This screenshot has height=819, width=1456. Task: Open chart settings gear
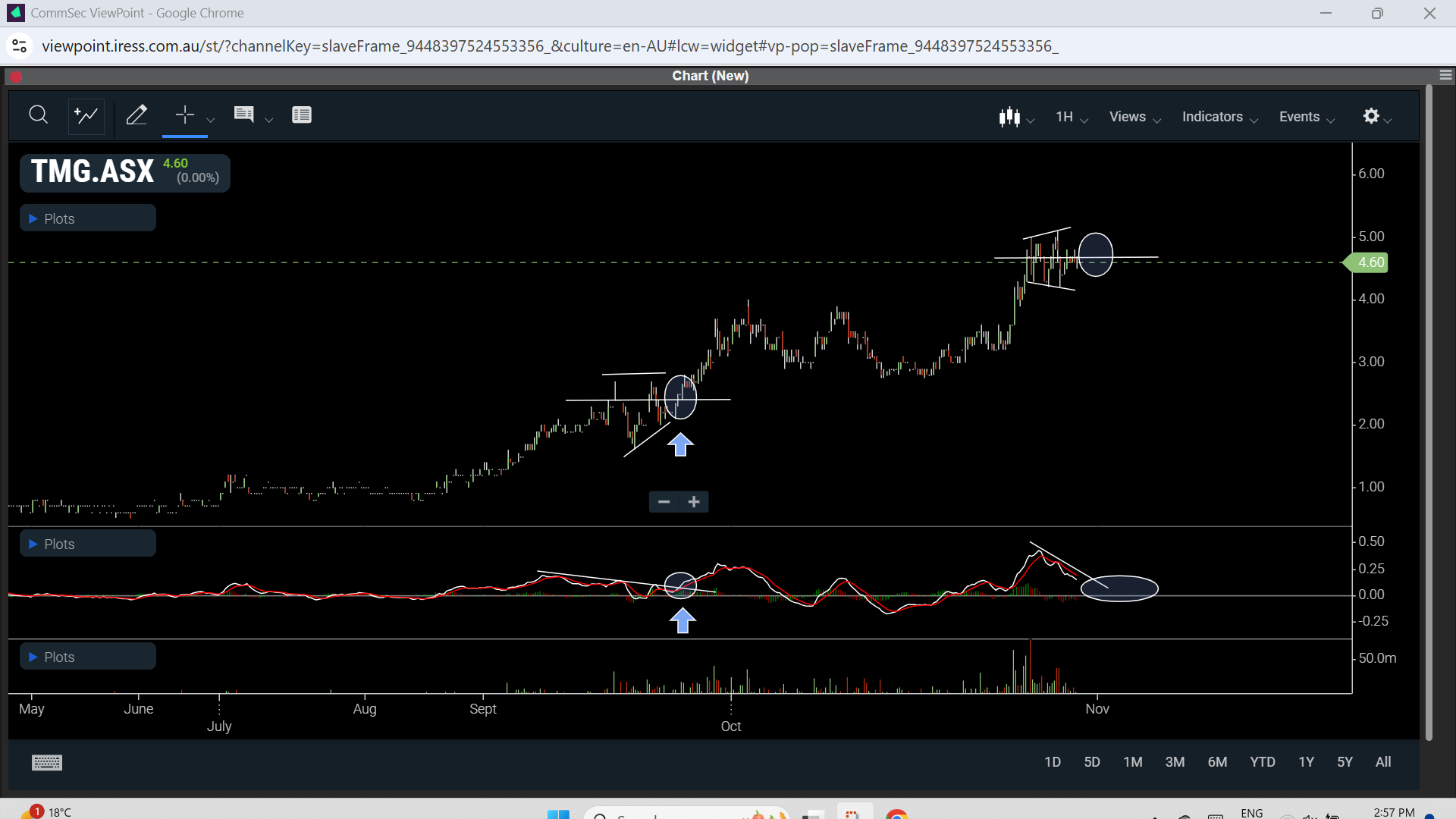click(1371, 116)
